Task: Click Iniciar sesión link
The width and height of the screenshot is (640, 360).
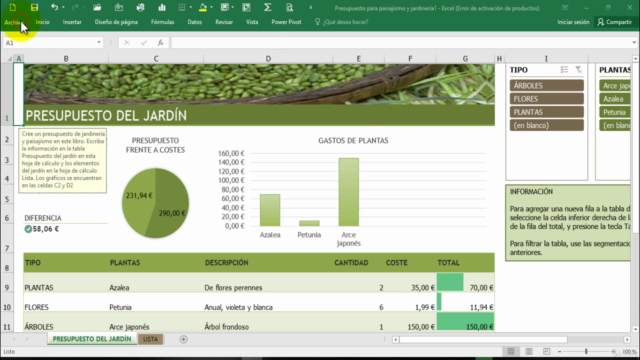Action: (573, 22)
